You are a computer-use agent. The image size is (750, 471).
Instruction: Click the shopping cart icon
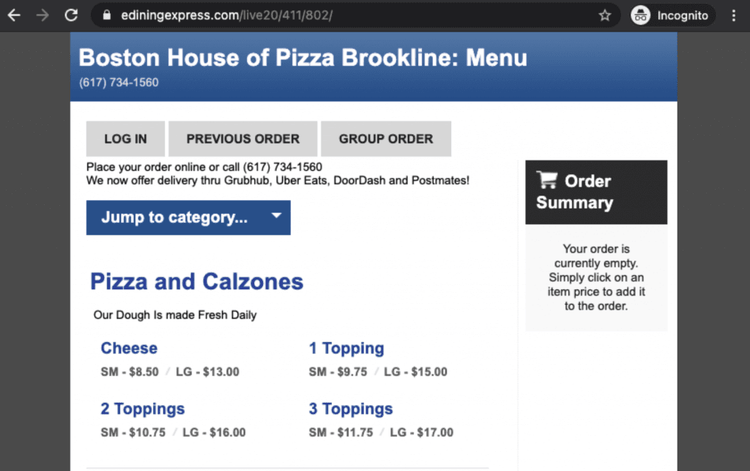click(547, 181)
